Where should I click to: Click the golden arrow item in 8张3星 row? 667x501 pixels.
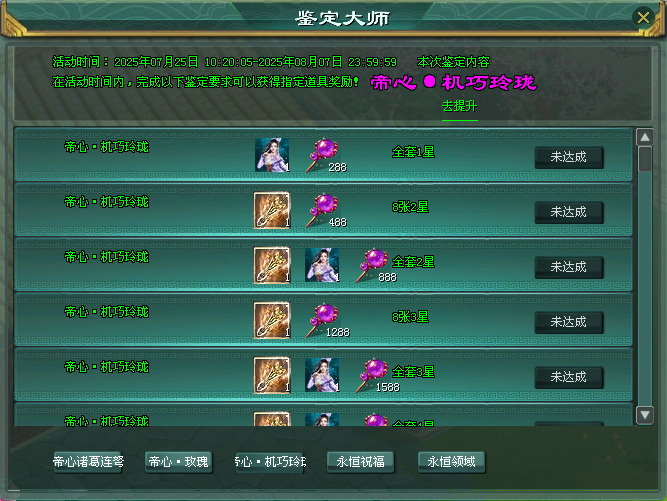point(272,320)
